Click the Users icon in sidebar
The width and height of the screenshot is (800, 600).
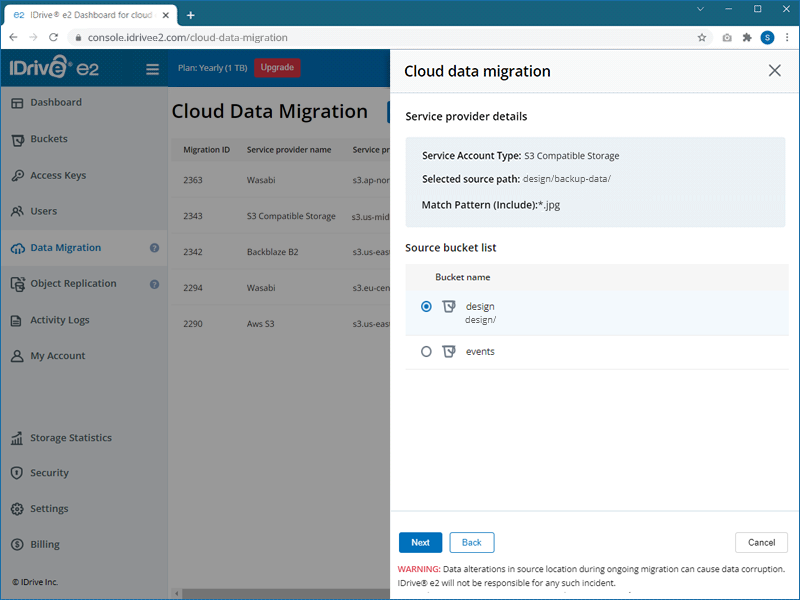click(17, 212)
